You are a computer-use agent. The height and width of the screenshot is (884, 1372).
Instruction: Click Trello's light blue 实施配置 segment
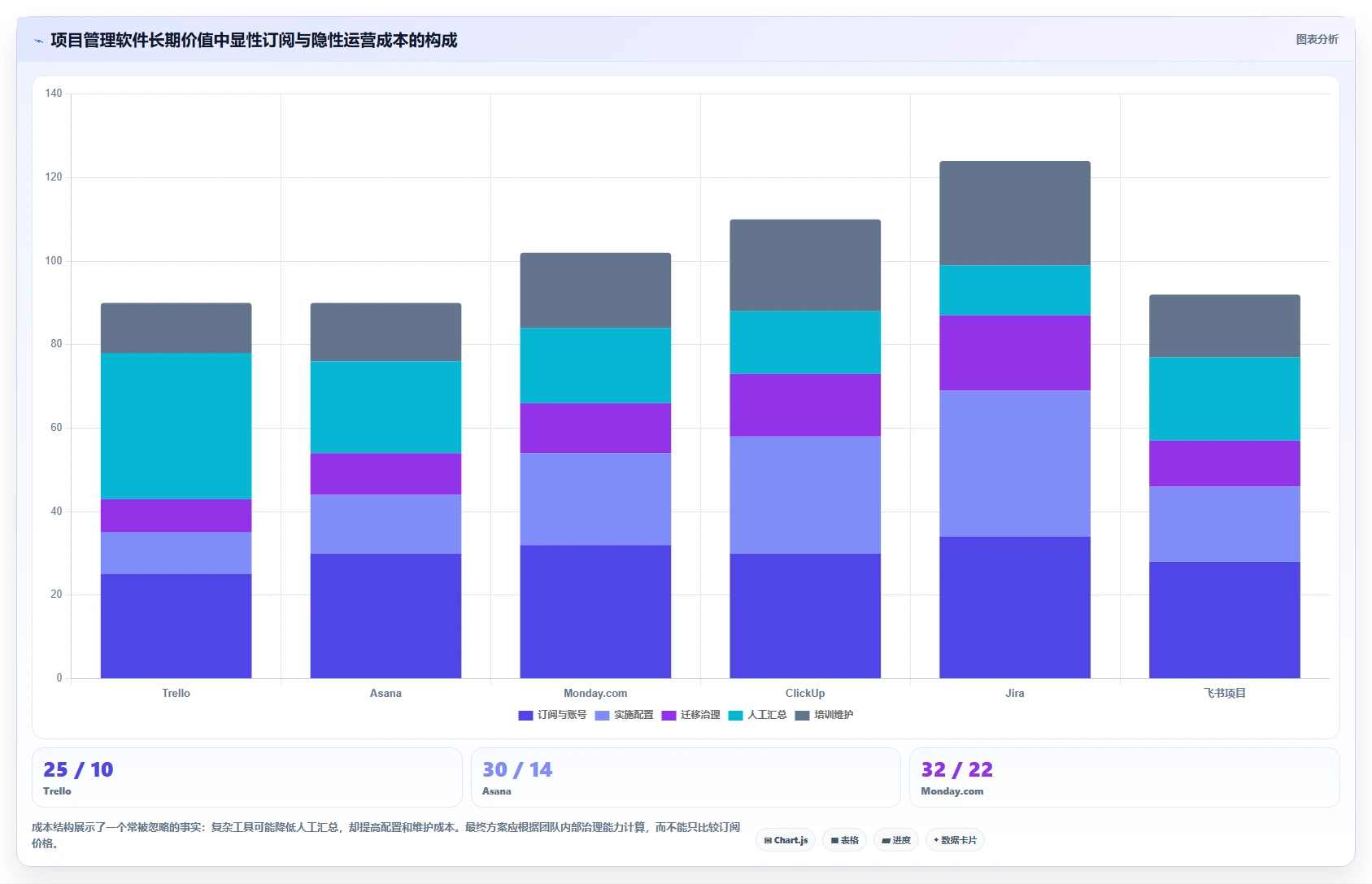click(x=176, y=553)
